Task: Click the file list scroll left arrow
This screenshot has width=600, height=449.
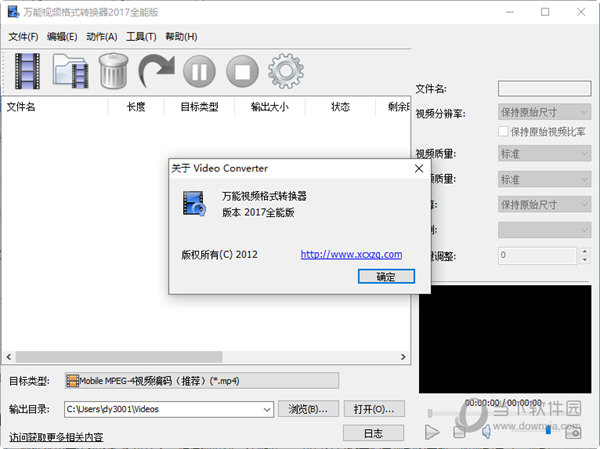Action: click(x=9, y=357)
